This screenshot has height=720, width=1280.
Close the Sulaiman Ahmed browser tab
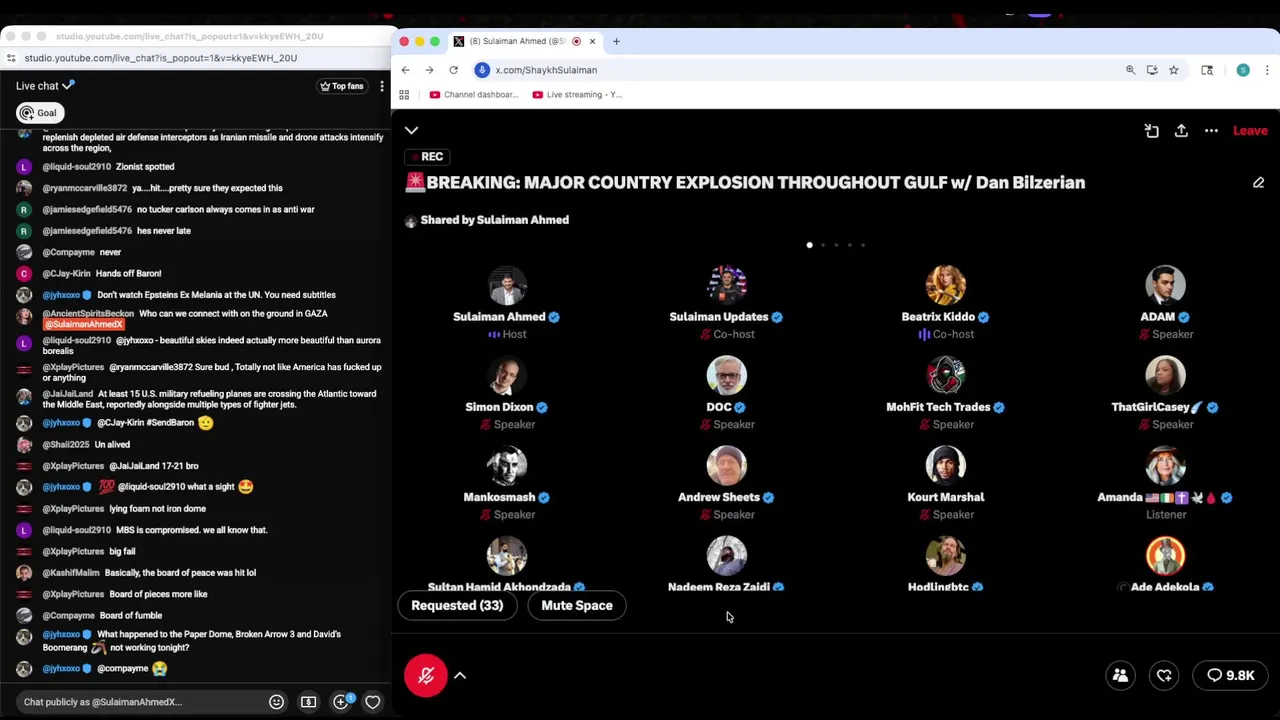(592, 41)
